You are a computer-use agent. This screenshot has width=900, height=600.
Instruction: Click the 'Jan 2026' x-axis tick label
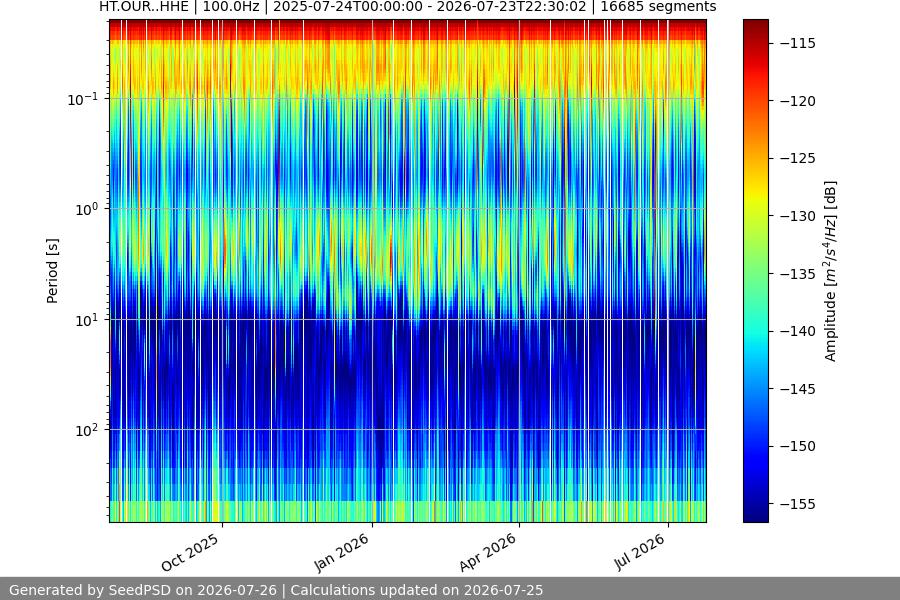[342, 553]
